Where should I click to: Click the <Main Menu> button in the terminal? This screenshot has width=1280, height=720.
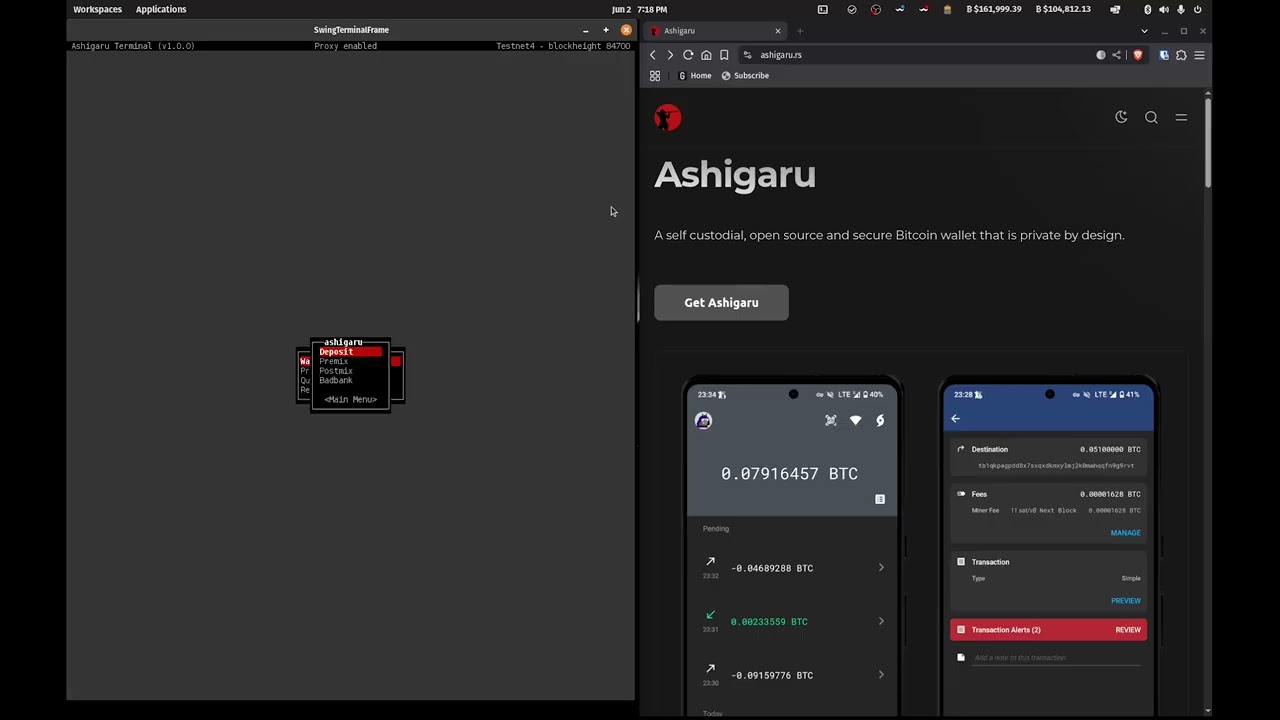[350, 400]
